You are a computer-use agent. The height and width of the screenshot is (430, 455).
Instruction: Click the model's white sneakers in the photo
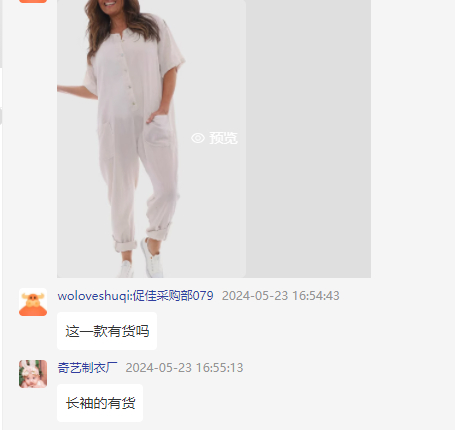coord(142,258)
